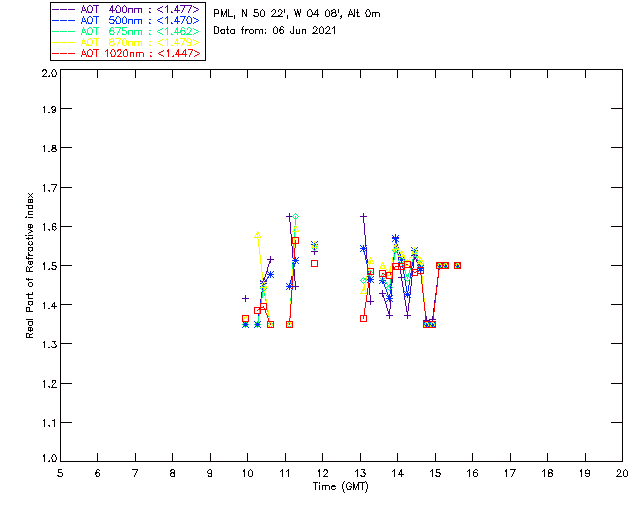The height and width of the screenshot is (512, 640).
Task: Click the y-axis label 1.0
Action: pos(49,459)
